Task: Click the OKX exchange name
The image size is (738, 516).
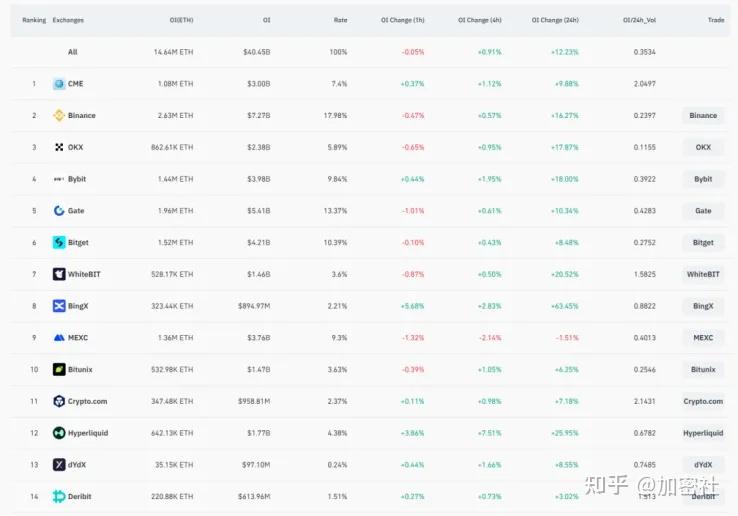Action: 75,147
